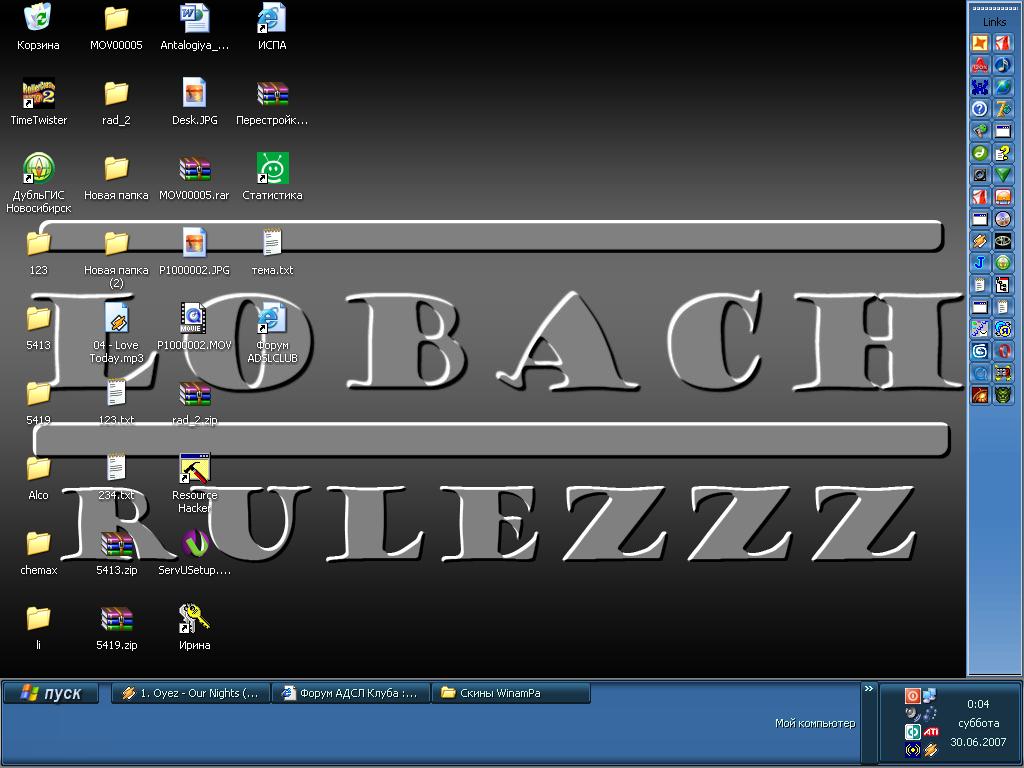
Task: Open the rad_2 folder
Action: pos(116,101)
